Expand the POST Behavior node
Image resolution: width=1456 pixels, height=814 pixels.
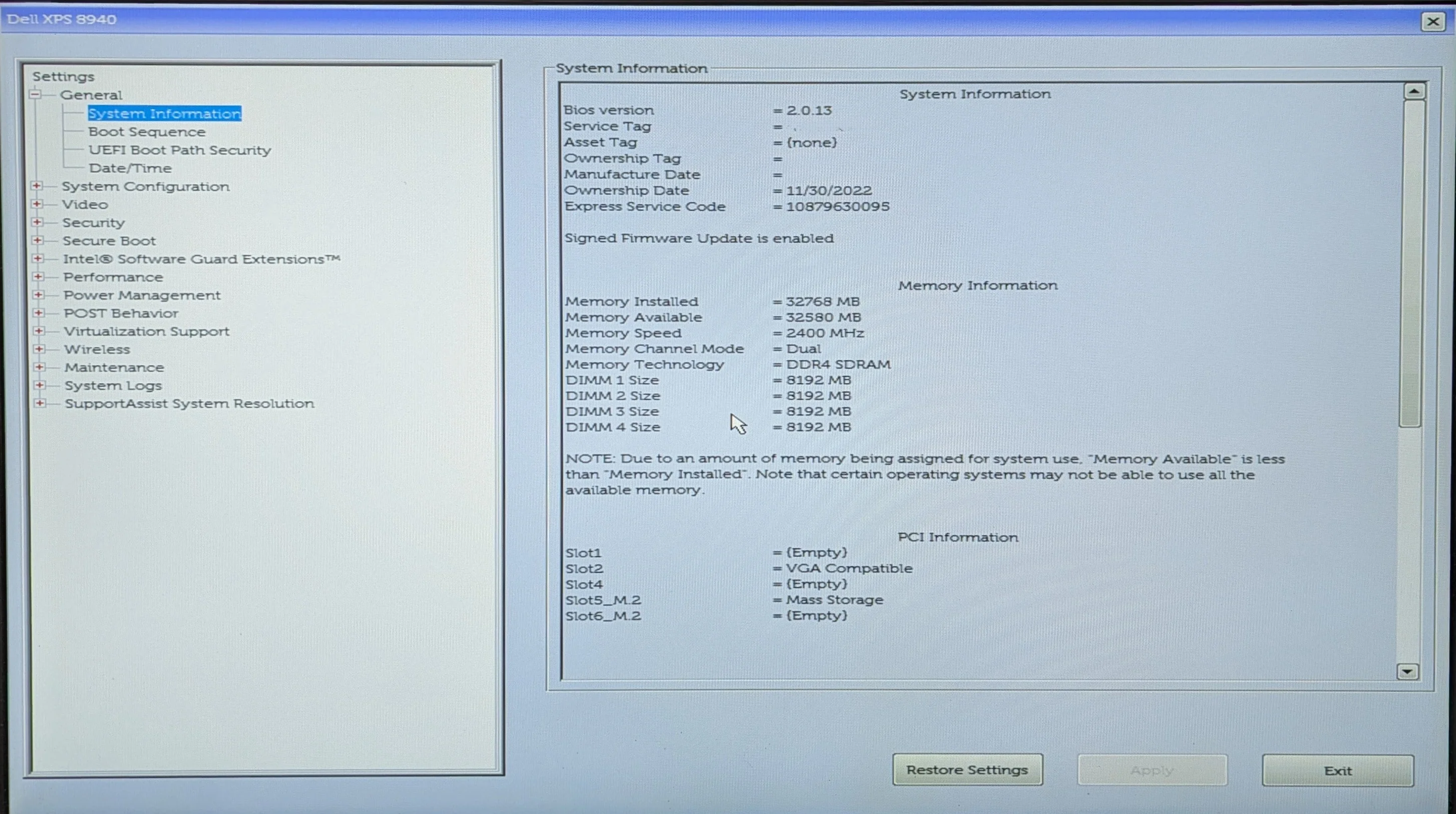coord(39,313)
